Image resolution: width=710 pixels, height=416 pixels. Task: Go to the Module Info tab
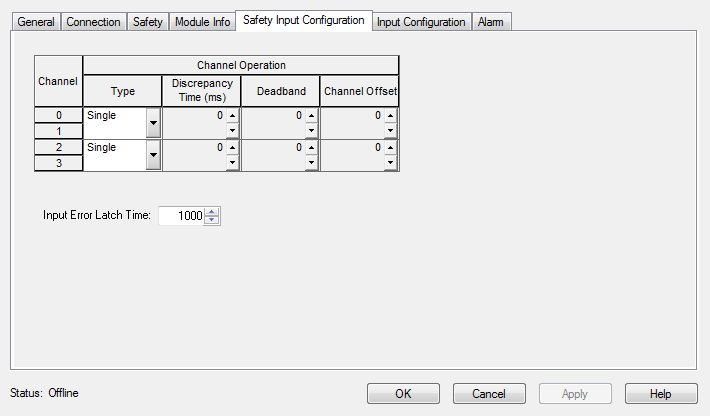click(201, 22)
